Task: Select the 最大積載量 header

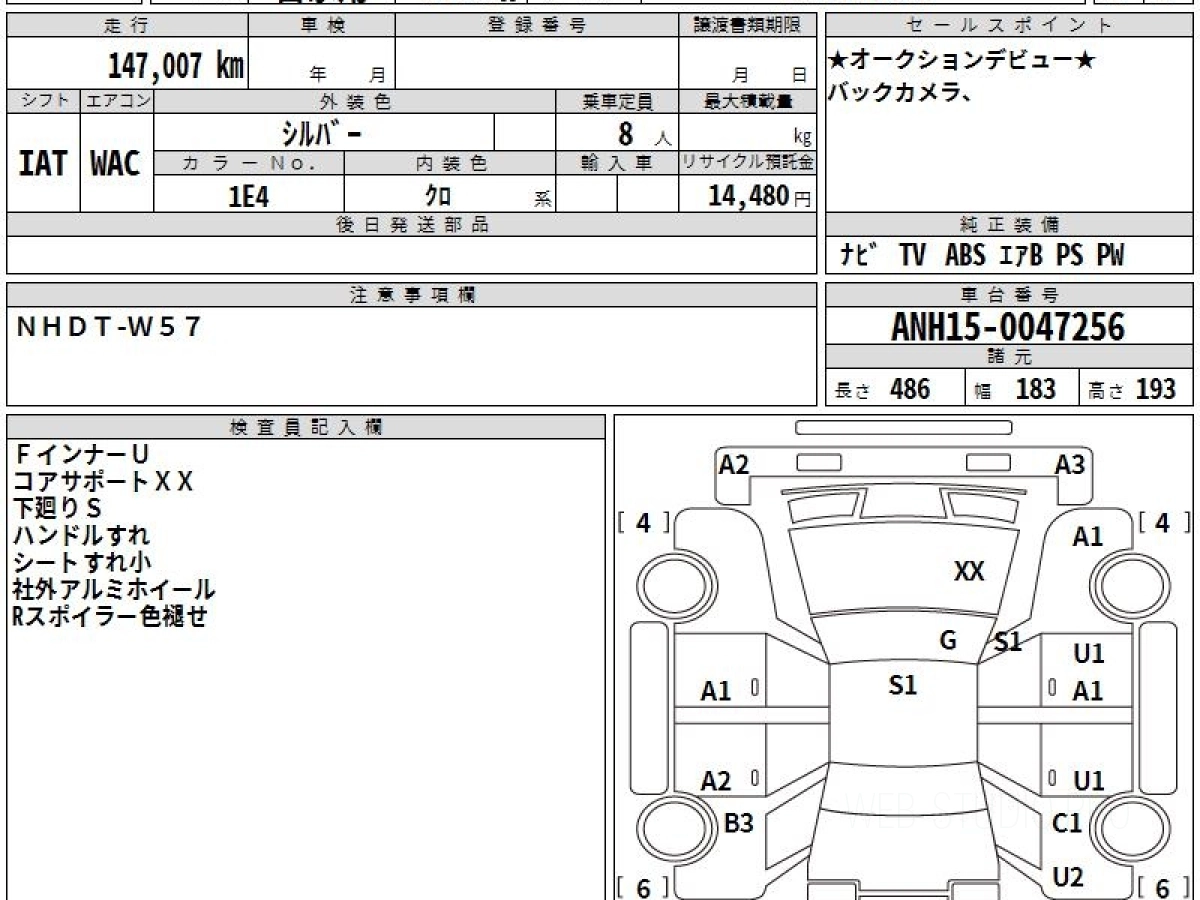Action: pos(747,101)
